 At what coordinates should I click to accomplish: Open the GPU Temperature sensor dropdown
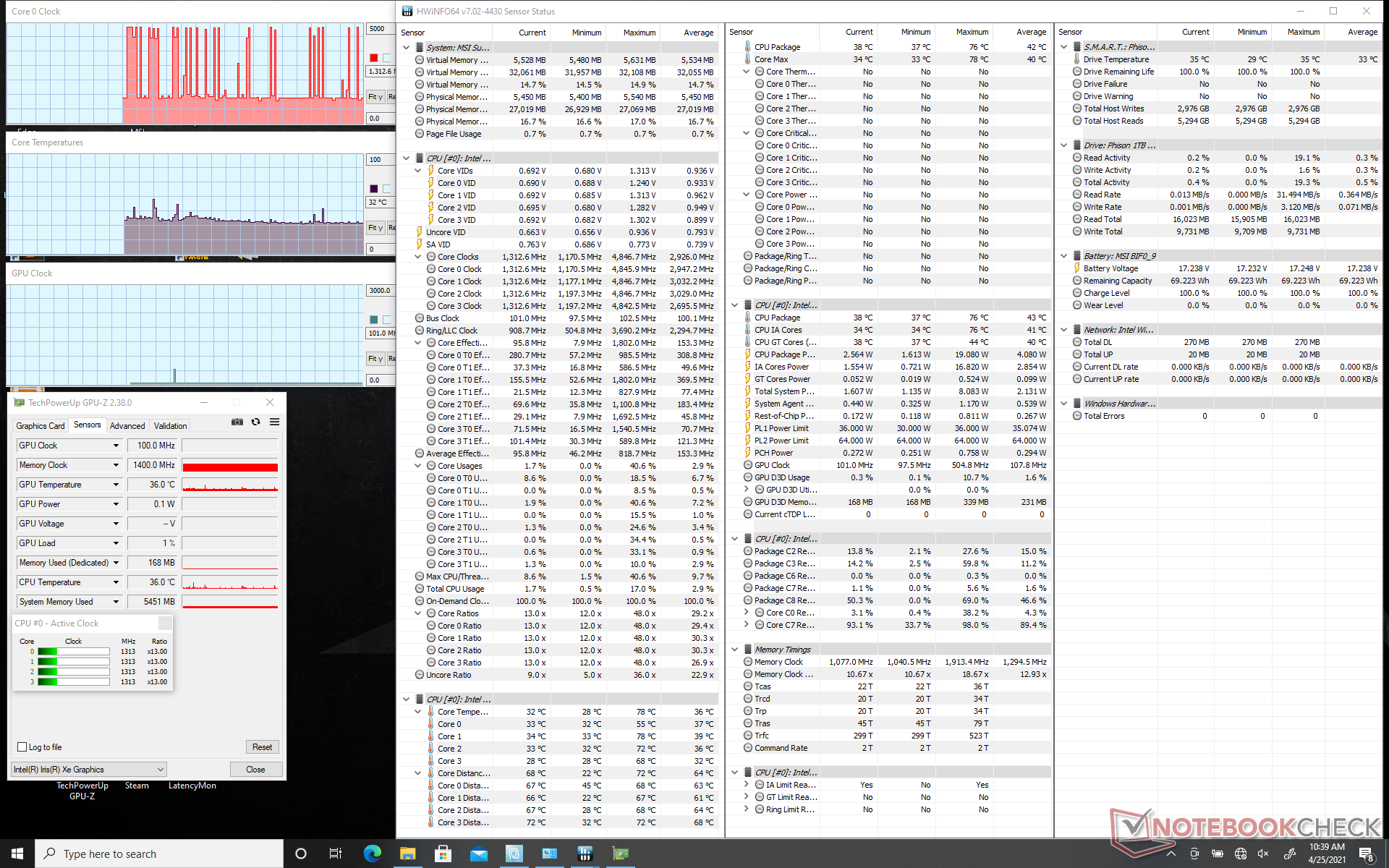(116, 485)
